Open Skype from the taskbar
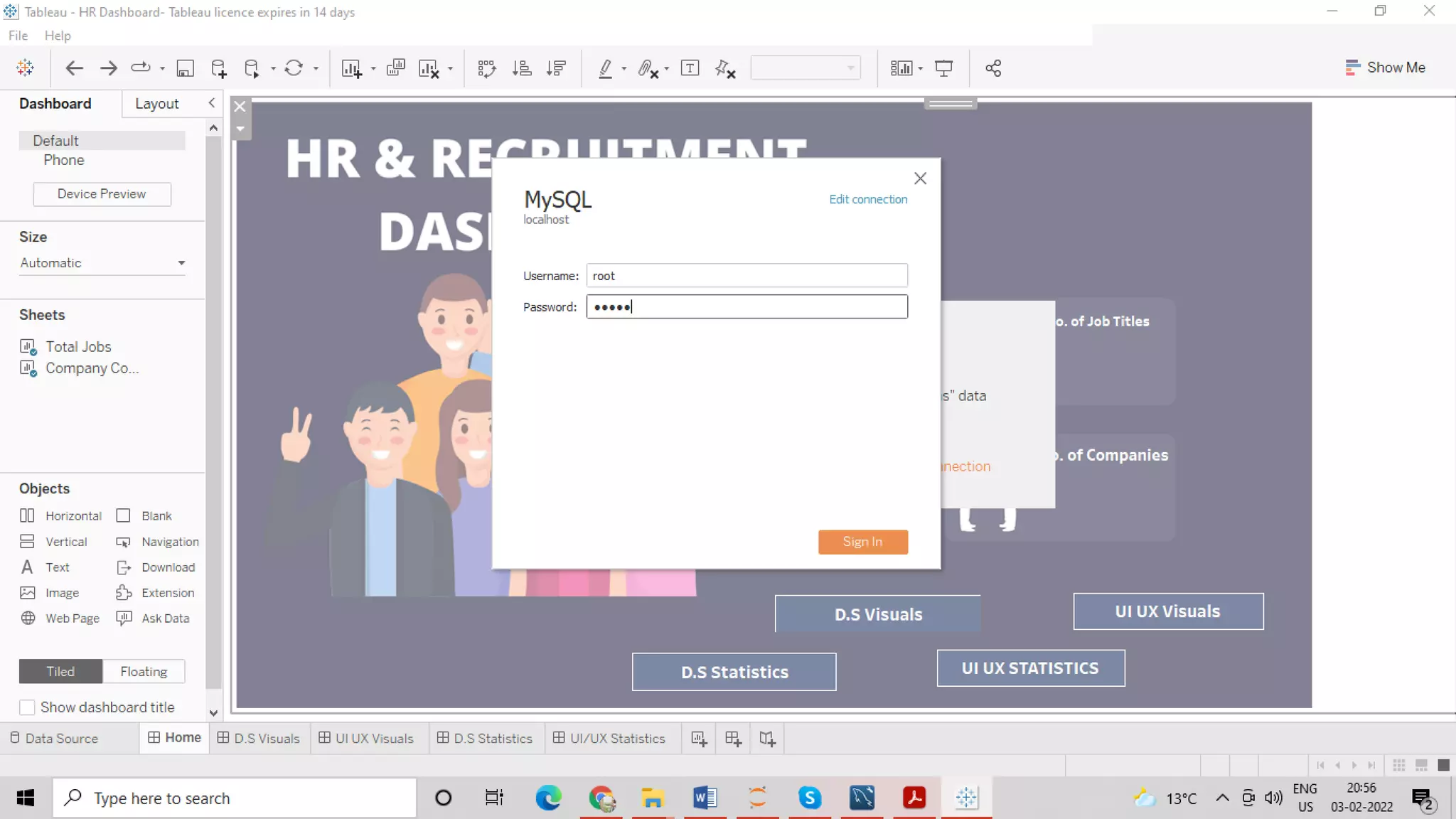Image resolution: width=1456 pixels, height=819 pixels. (x=810, y=798)
